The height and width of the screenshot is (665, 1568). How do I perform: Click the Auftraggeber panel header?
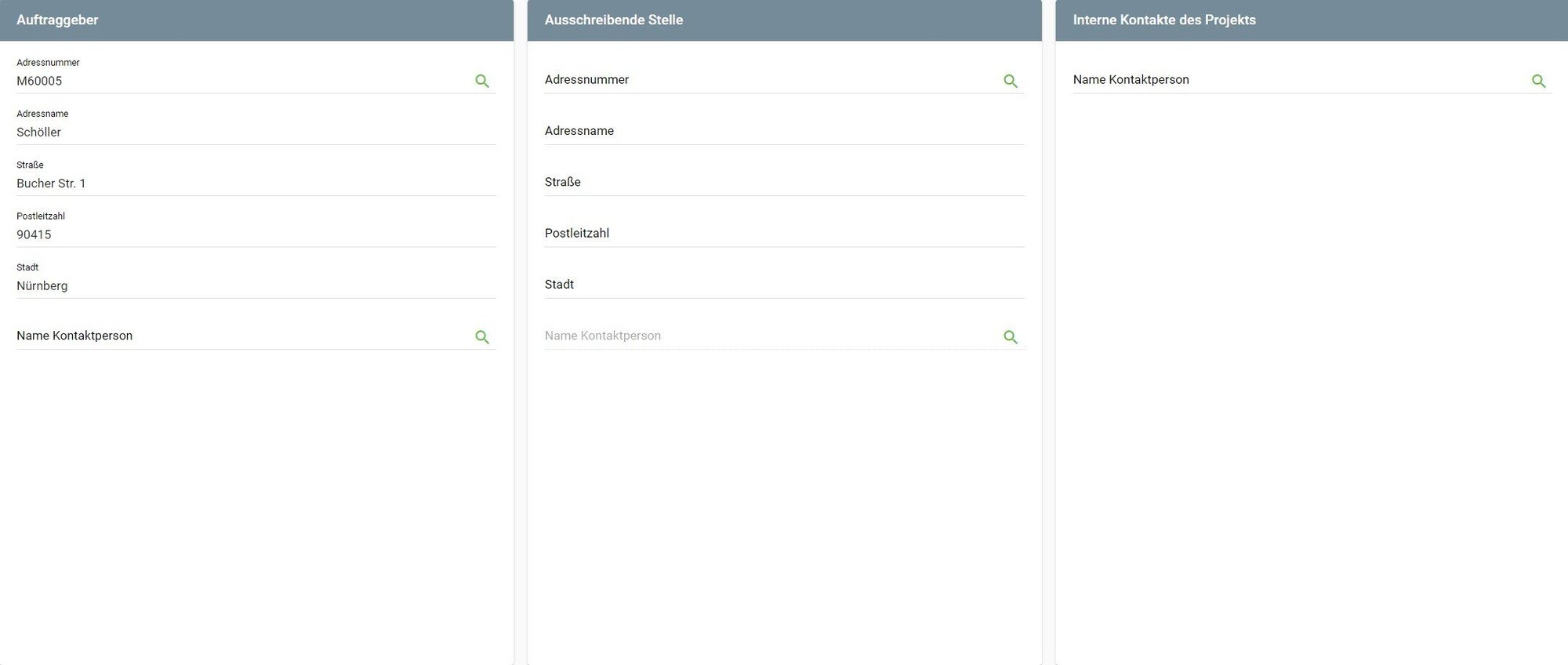[256, 20]
